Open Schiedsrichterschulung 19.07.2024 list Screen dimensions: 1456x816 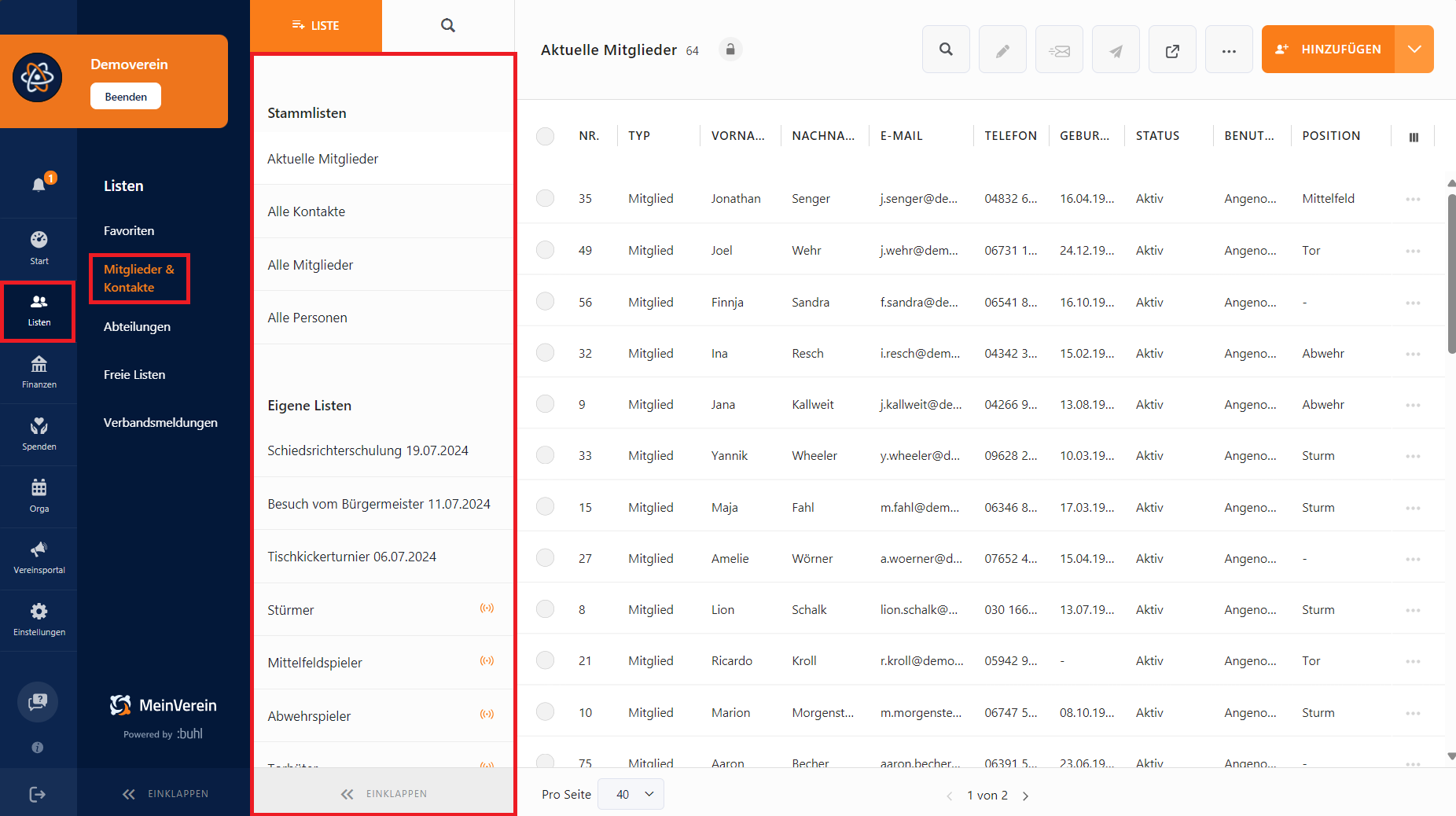[383, 450]
